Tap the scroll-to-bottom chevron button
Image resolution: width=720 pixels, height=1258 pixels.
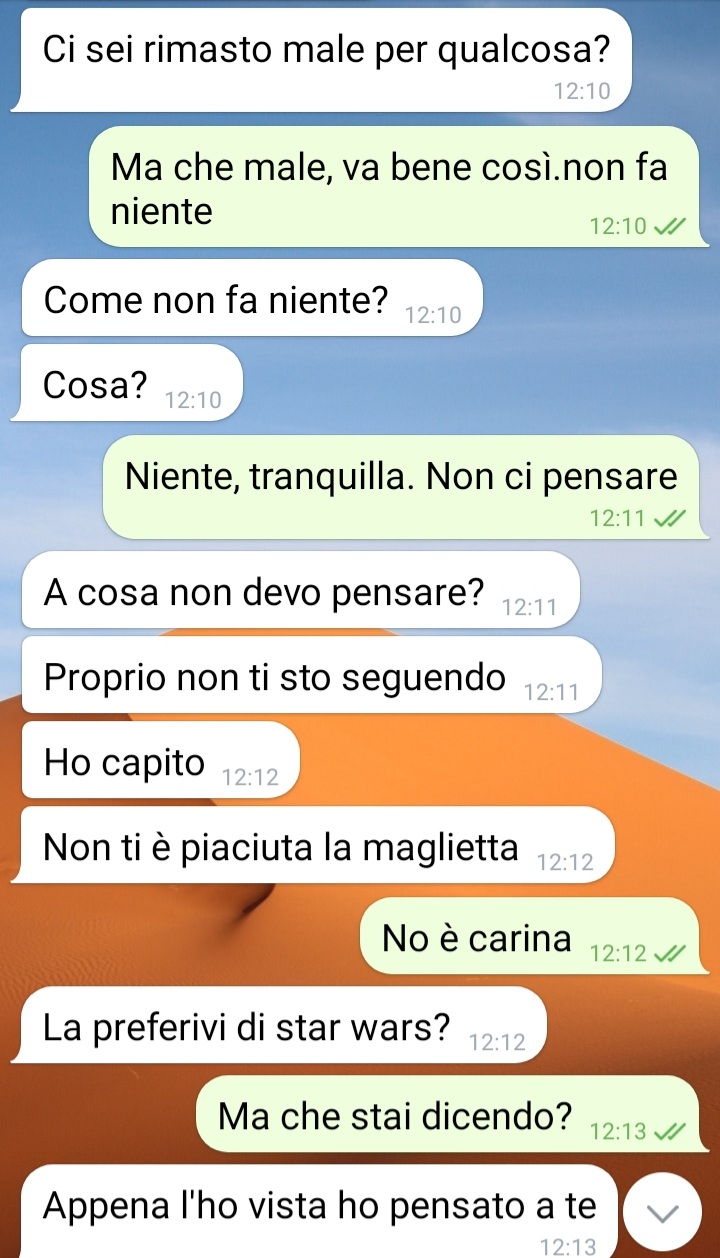[x=664, y=1213]
